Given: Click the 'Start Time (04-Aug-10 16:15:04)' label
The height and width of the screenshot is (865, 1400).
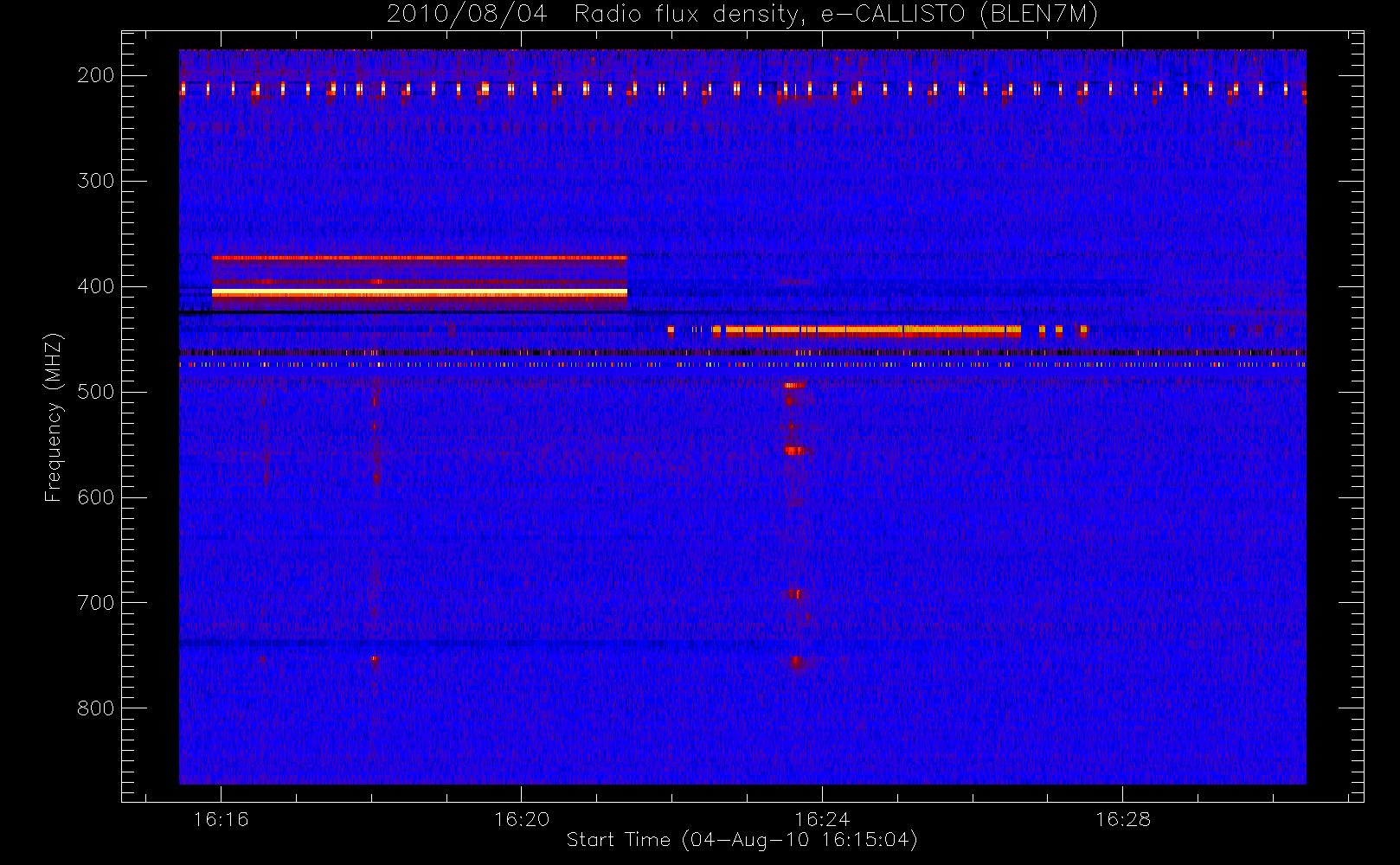Looking at the screenshot, I should tap(742, 840).
